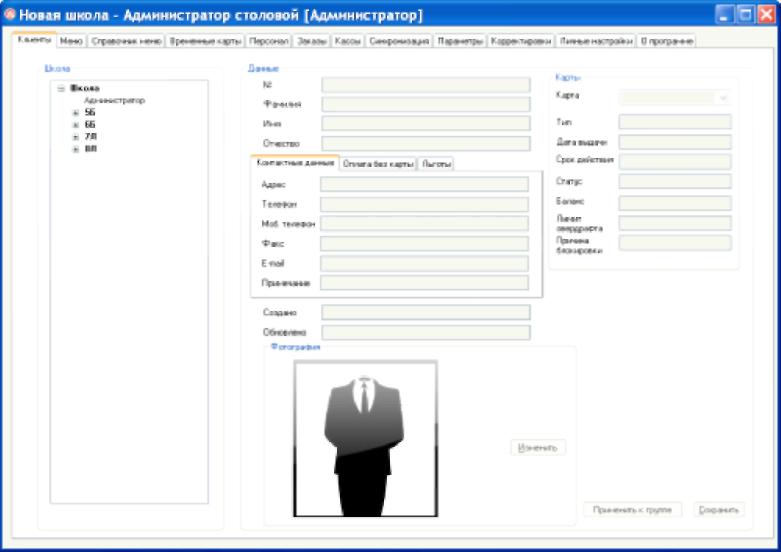The width and height of the screenshot is (781, 552).
Task: Select the 5Б item in tree
Action: tap(90, 113)
